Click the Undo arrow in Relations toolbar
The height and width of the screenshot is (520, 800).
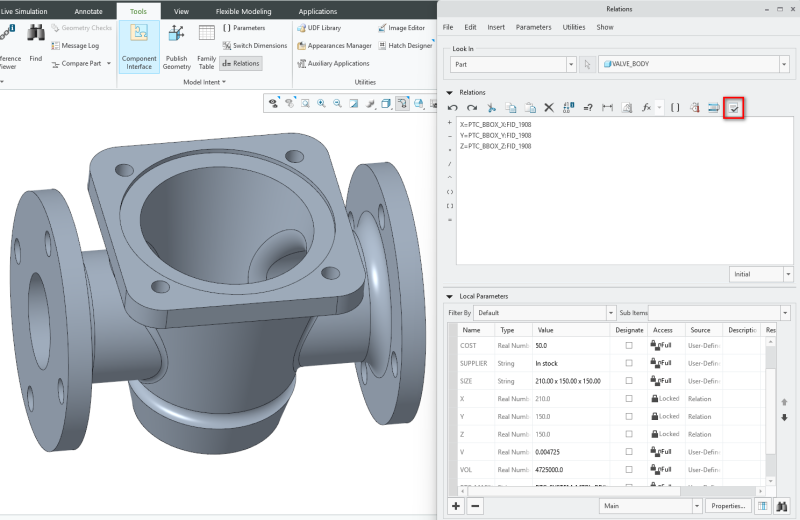(x=453, y=107)
